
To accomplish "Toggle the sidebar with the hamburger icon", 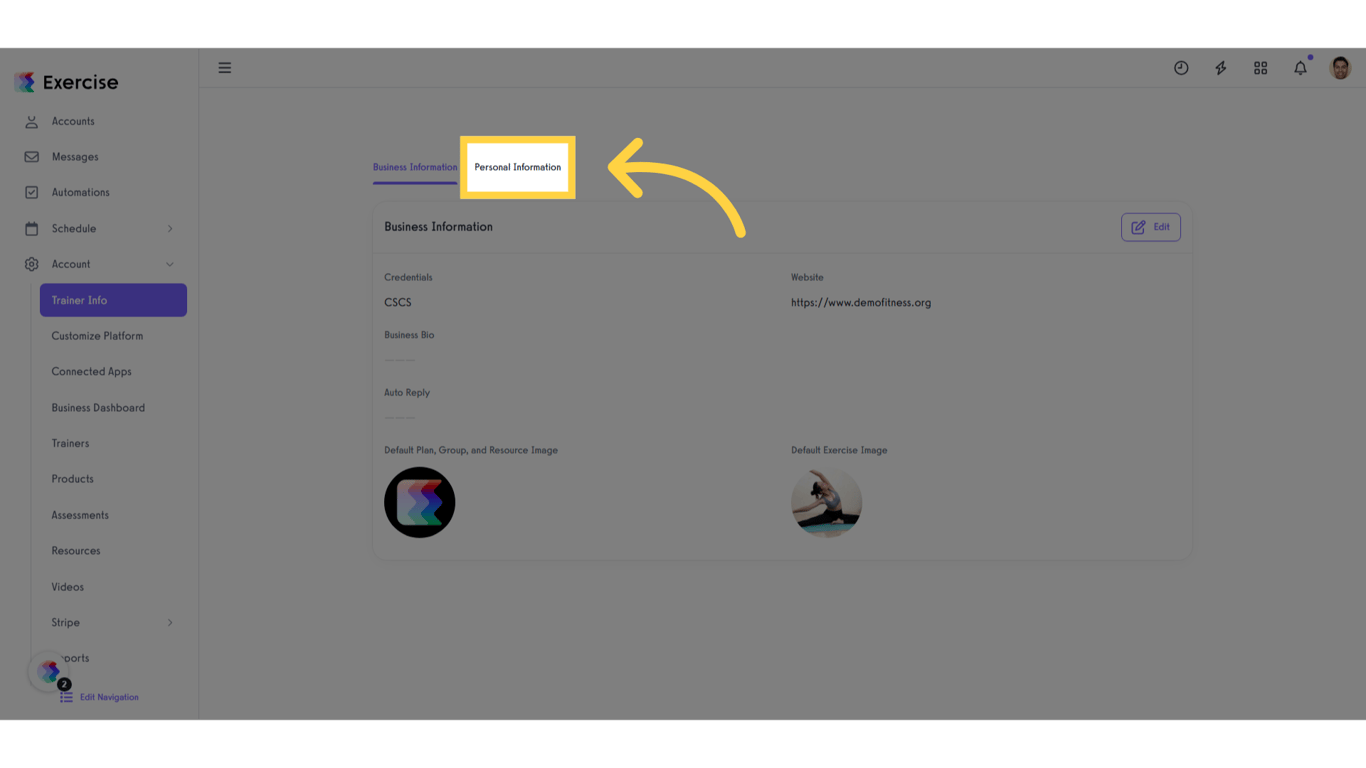I will (x=224, y=67).
